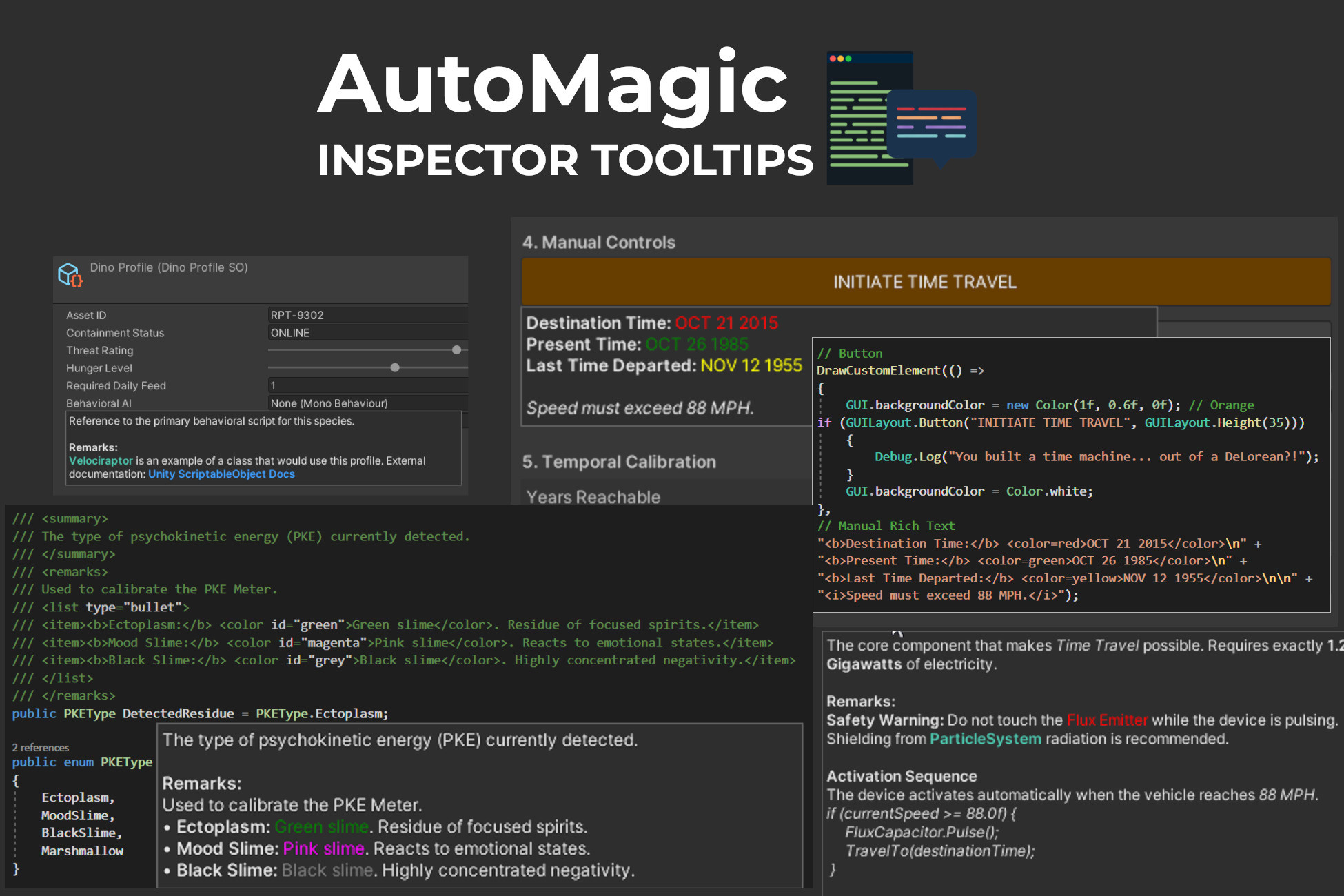Click the Required Daily Feed value field
This screenshot has width=1344, height=896.
367,386
